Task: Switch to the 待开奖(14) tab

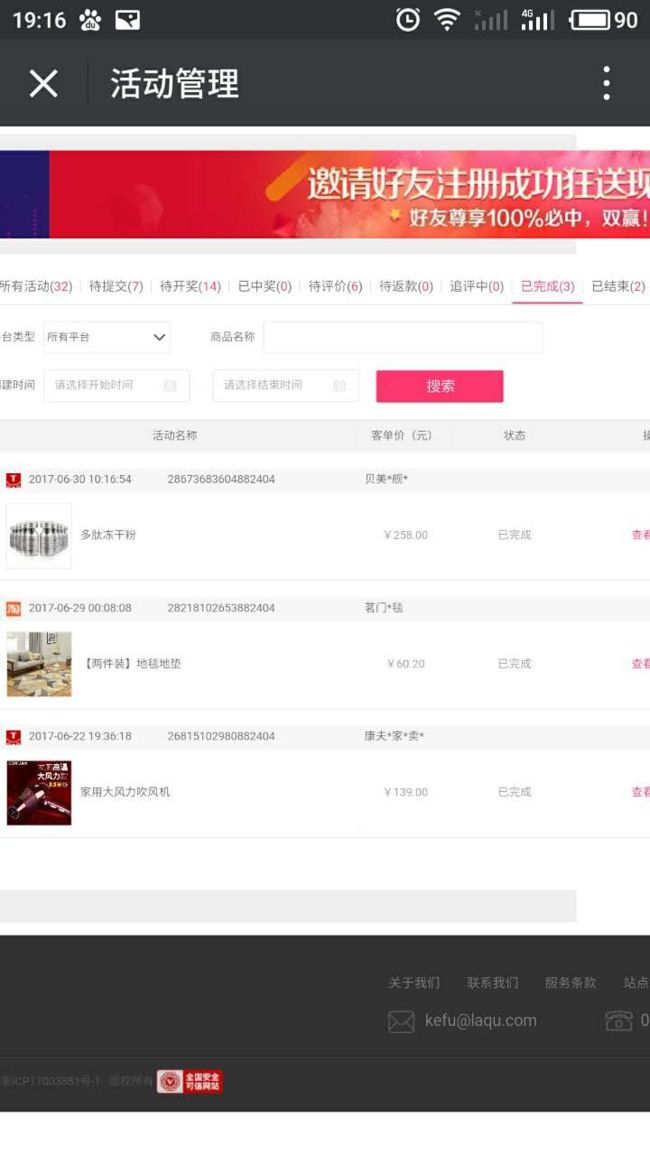Action: point(190,286)
